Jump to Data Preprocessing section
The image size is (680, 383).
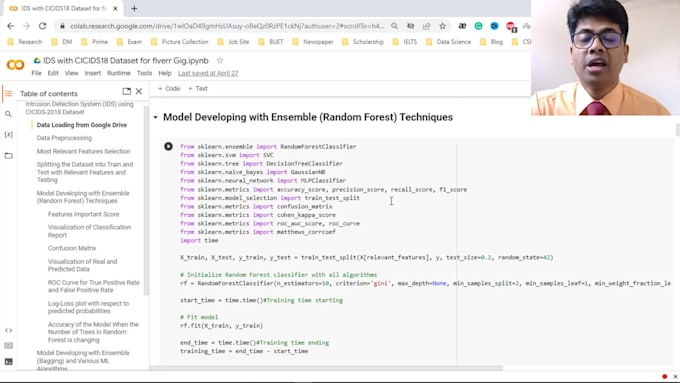tap(64, 138)
